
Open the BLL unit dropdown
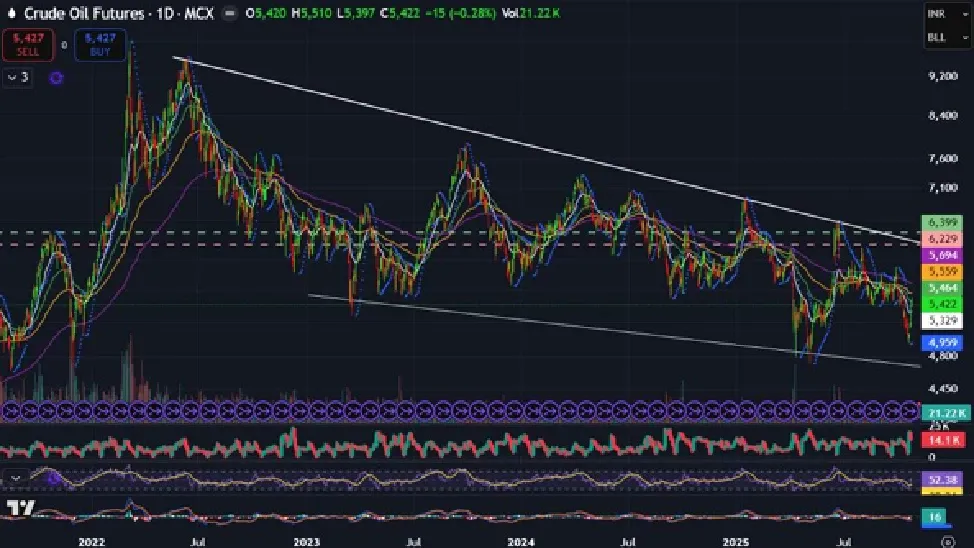(947, 37)
